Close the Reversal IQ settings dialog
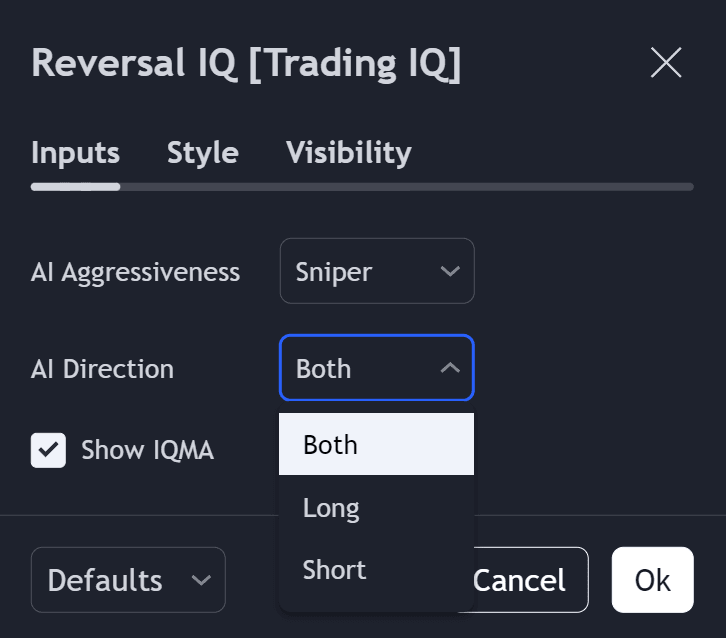This screenshot has height=638, width=726. [665, 63]
